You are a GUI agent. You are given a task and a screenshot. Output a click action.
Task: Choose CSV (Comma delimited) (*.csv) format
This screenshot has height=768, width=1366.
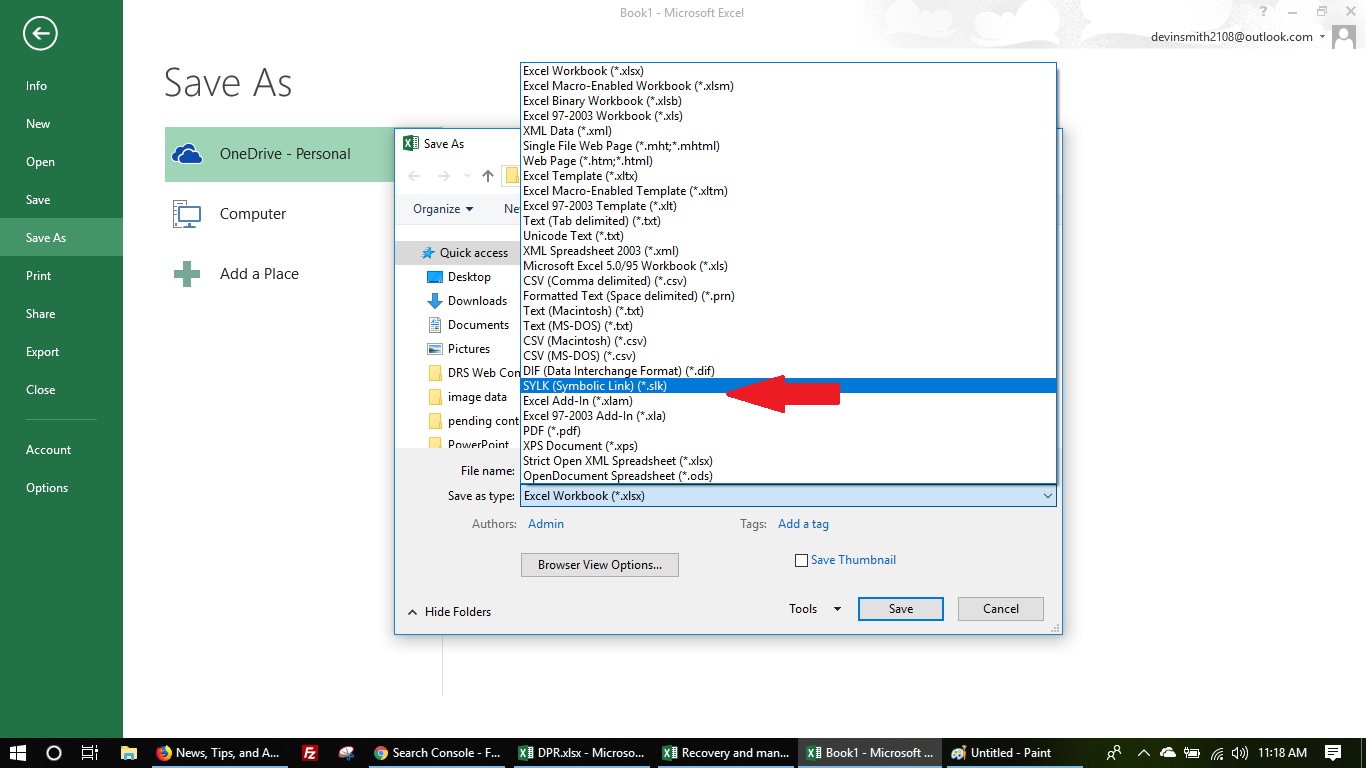point(788,281)
